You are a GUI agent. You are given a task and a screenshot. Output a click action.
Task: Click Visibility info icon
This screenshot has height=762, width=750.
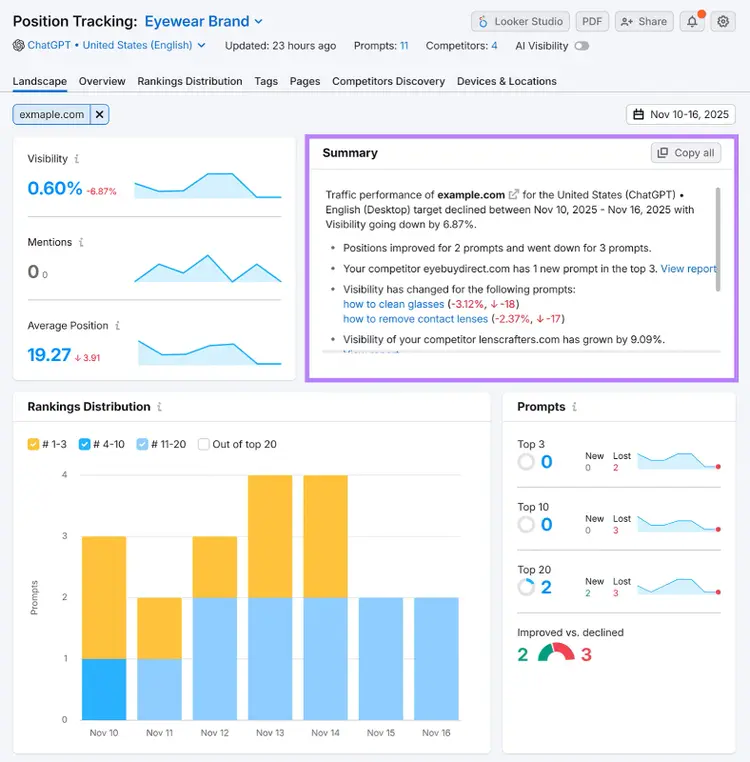click(x=77, y=159)
